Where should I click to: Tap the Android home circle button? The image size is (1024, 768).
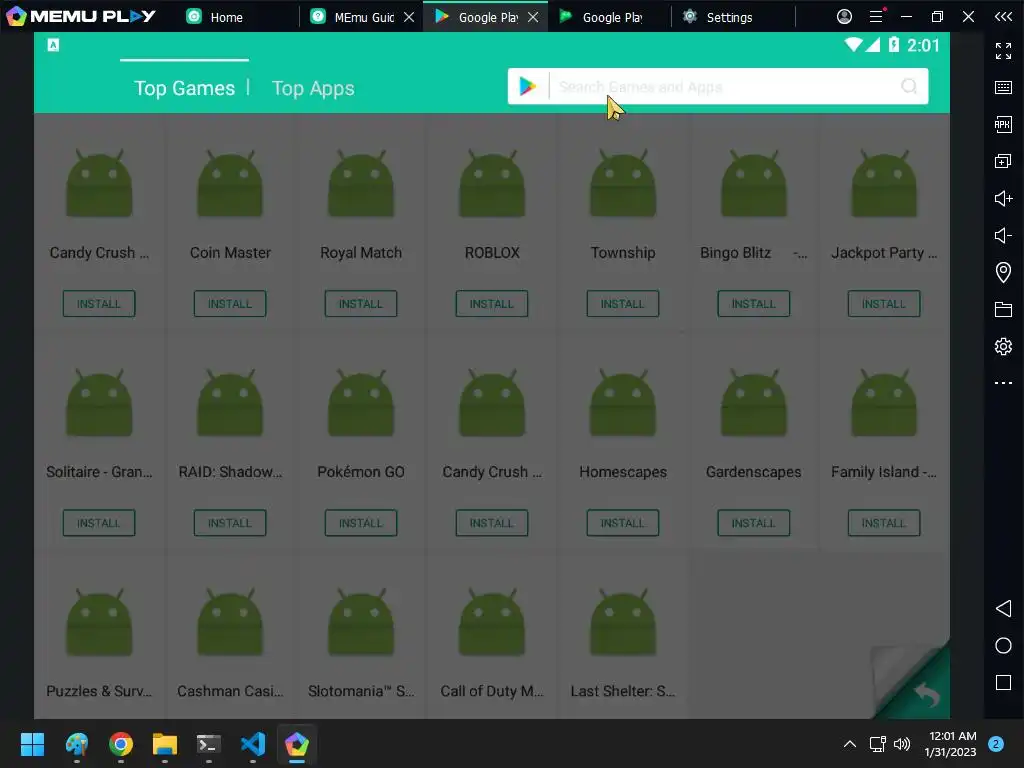point(1003,646)
